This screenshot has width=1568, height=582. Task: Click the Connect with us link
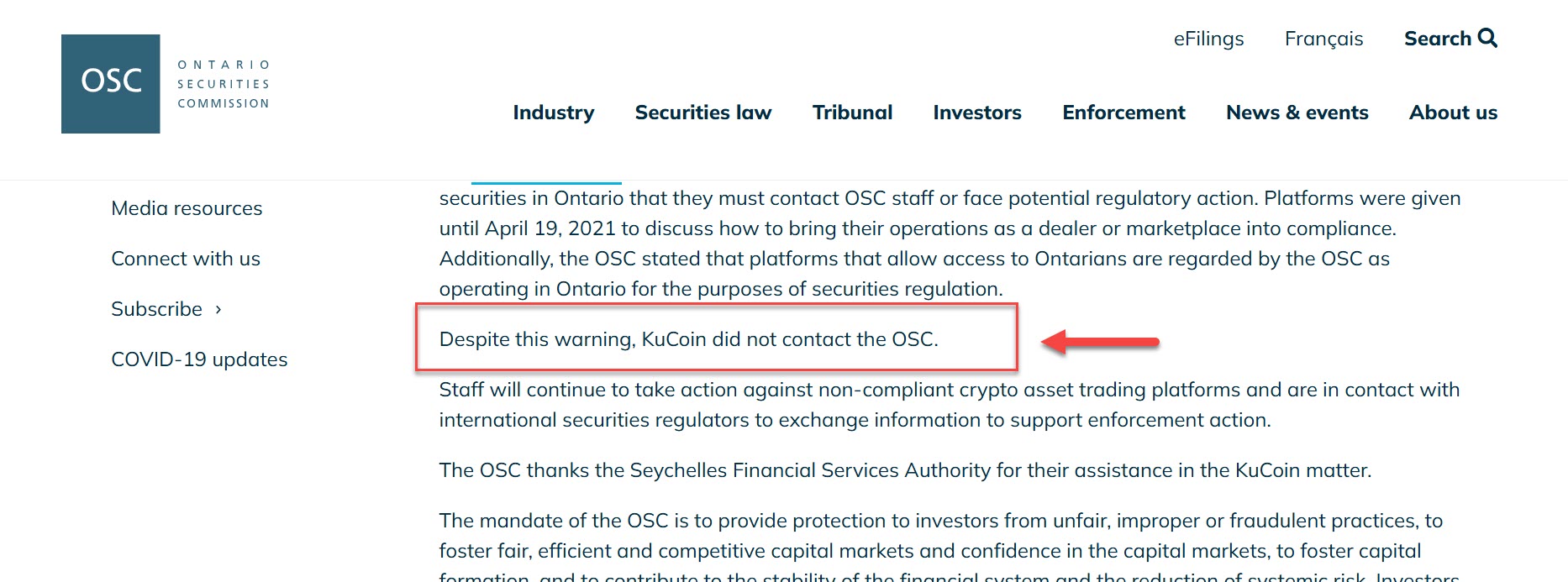pyautogui.click(x=186, y=259)
